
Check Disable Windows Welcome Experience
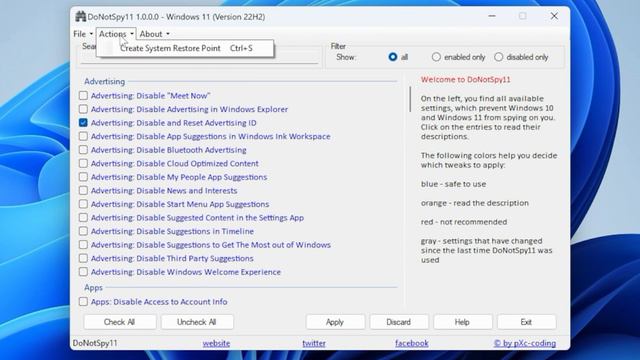[x=83, y=271]
